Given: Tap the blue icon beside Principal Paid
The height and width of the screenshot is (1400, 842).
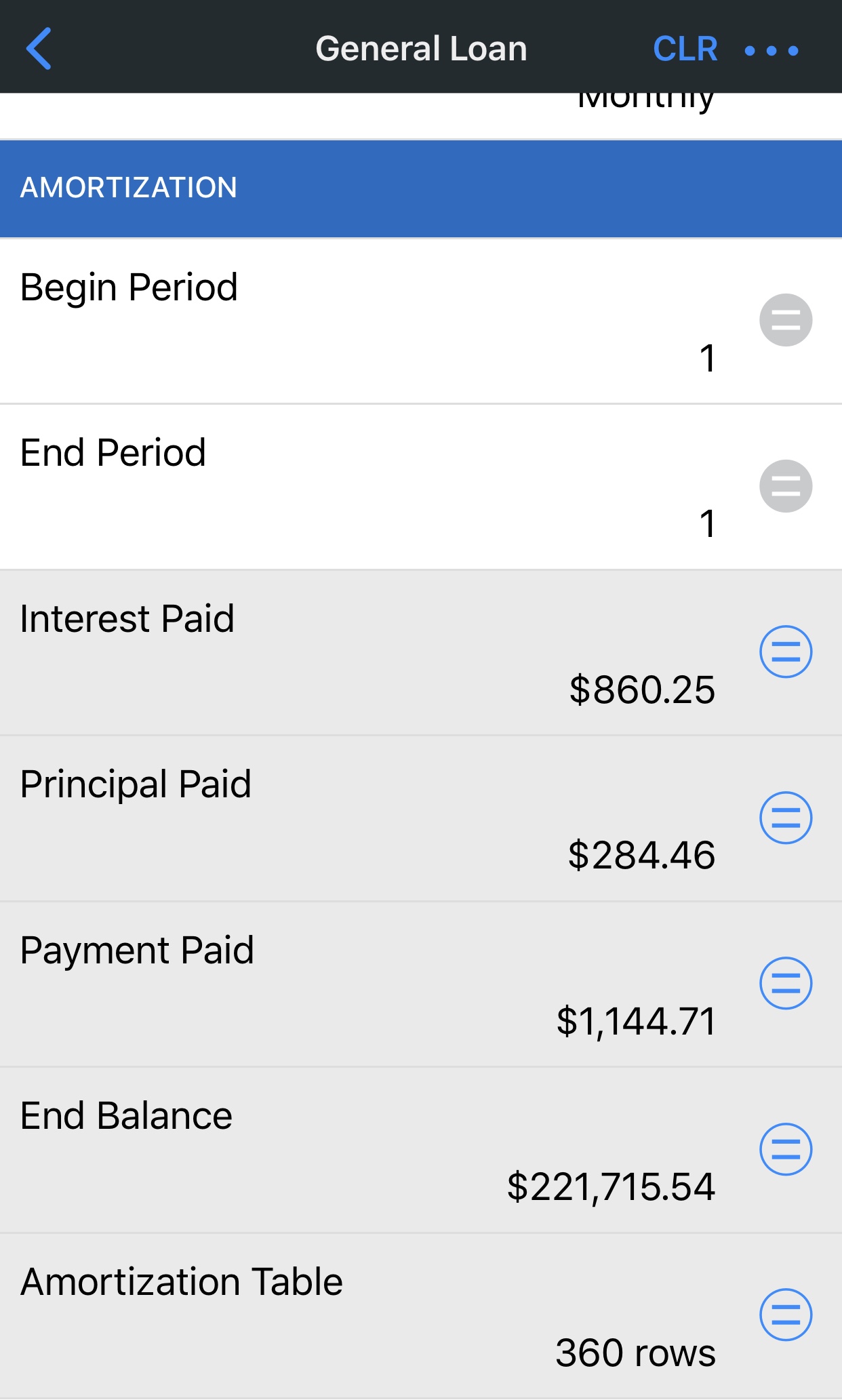Looking at the screenshot, I should click(786, 818).
